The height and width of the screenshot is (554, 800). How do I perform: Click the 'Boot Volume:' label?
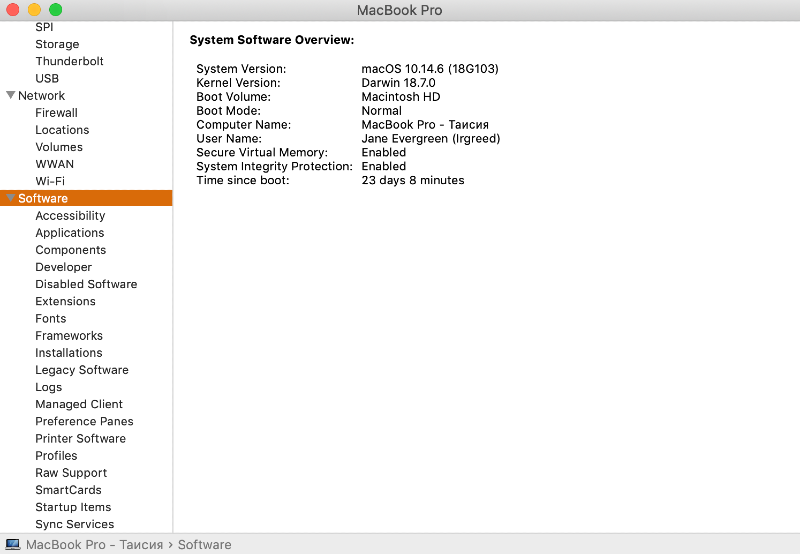[x=233, y=97]
